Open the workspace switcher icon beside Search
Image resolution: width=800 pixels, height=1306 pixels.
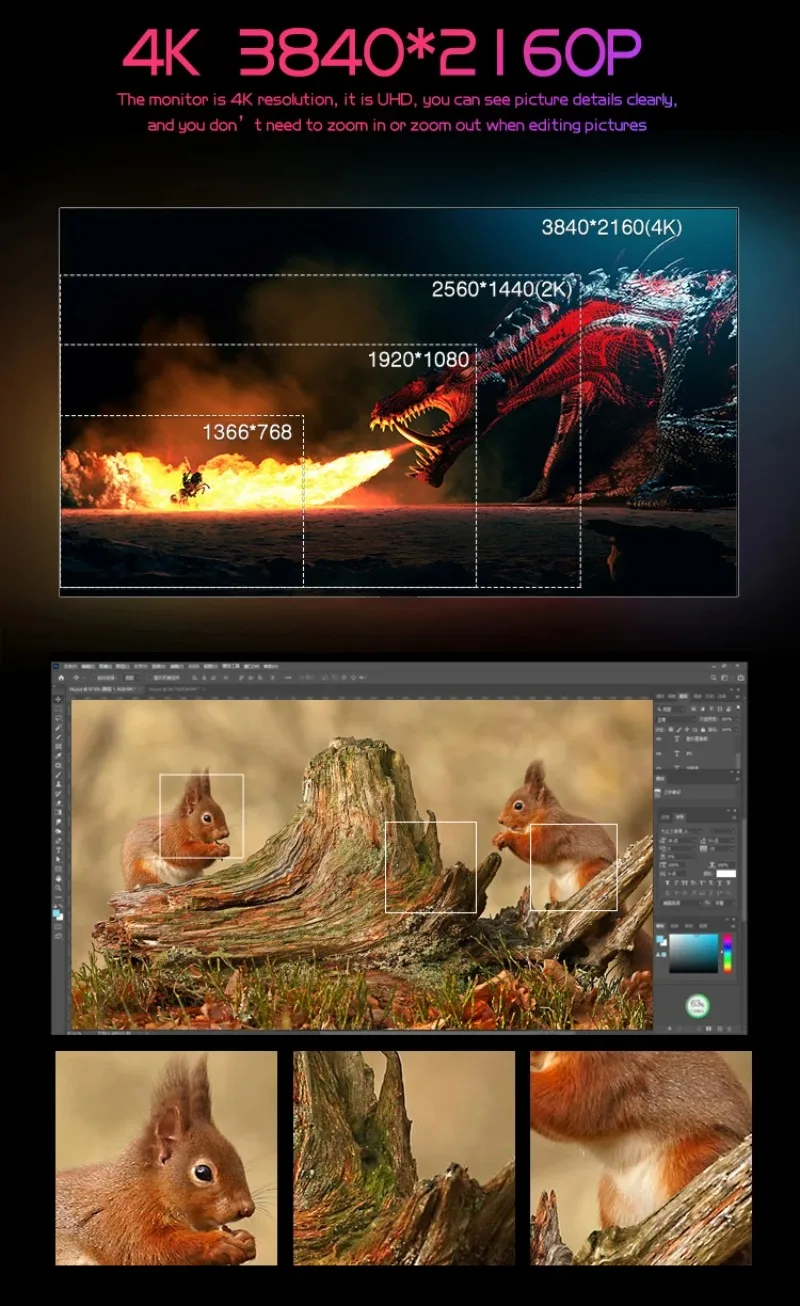pos(725,678)
